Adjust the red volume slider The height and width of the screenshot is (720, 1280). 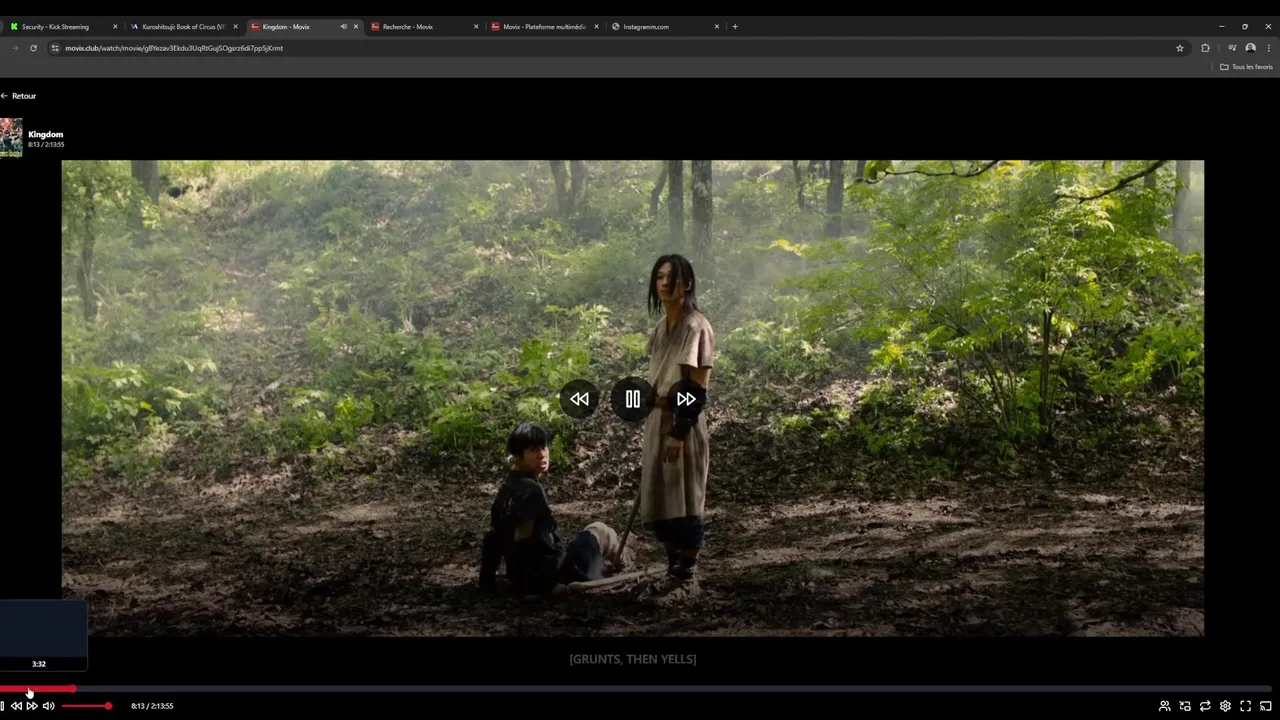(86, 706)
